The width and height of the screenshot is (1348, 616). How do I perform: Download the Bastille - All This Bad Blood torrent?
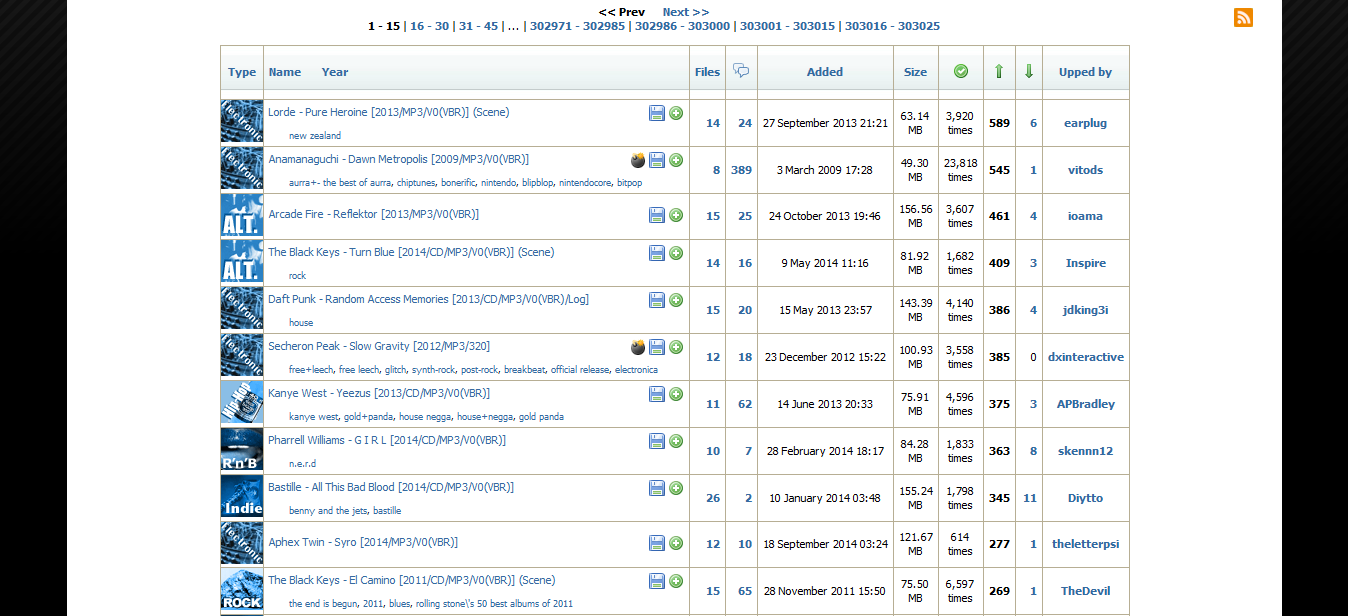(657, 488)
